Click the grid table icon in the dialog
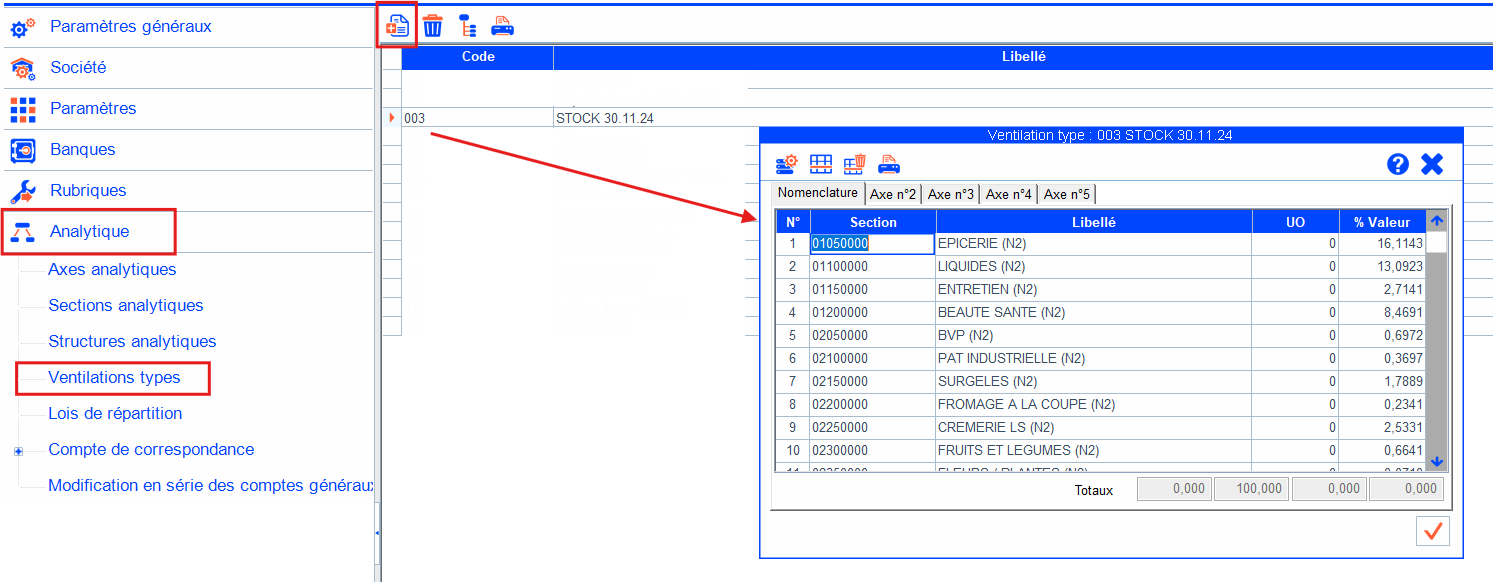The height and width of the screenshot is (582, 1493). 821,164
